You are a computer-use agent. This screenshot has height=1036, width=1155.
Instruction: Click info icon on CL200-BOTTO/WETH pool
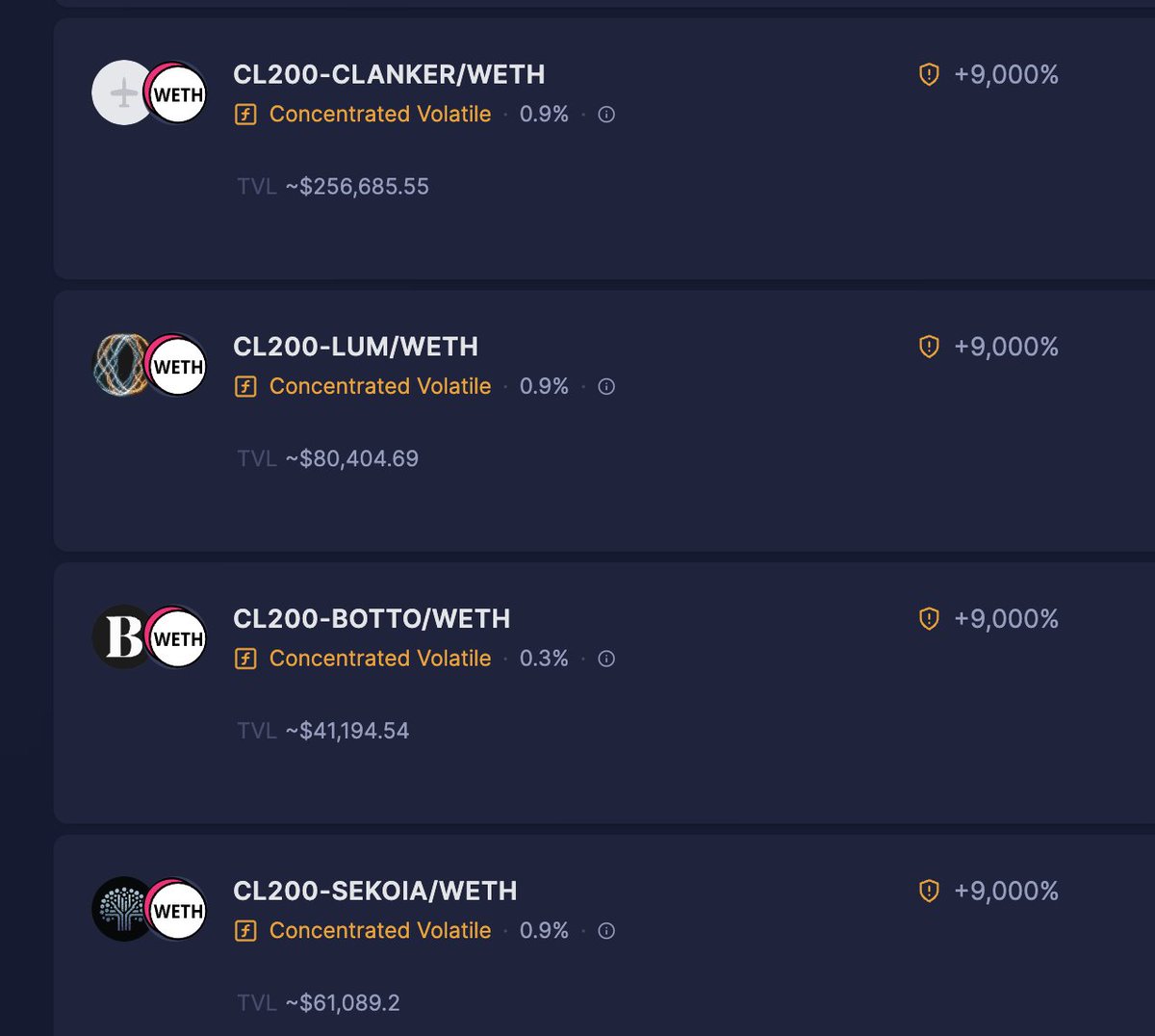coord(606,660)
